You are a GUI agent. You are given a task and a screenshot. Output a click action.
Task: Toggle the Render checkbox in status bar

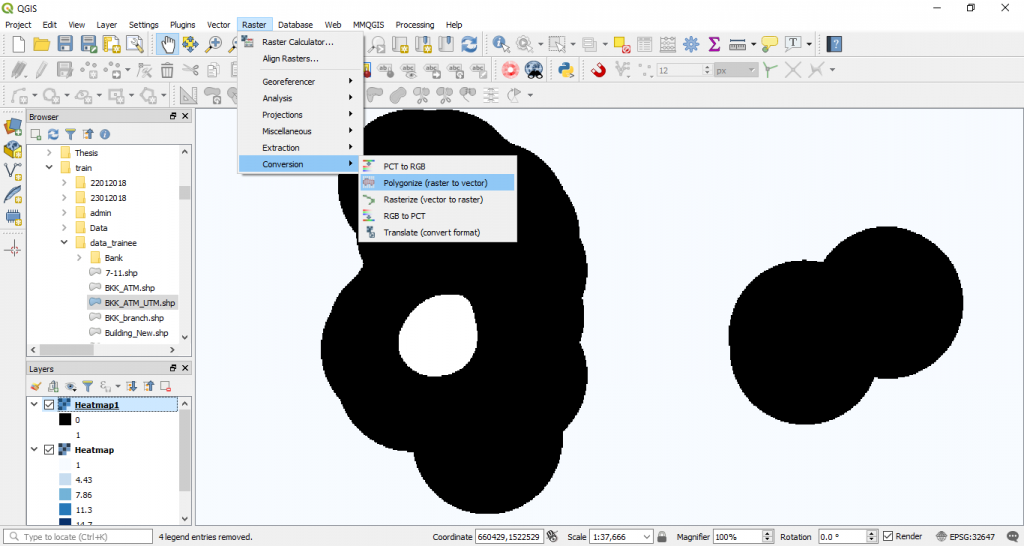click(888, 536)
